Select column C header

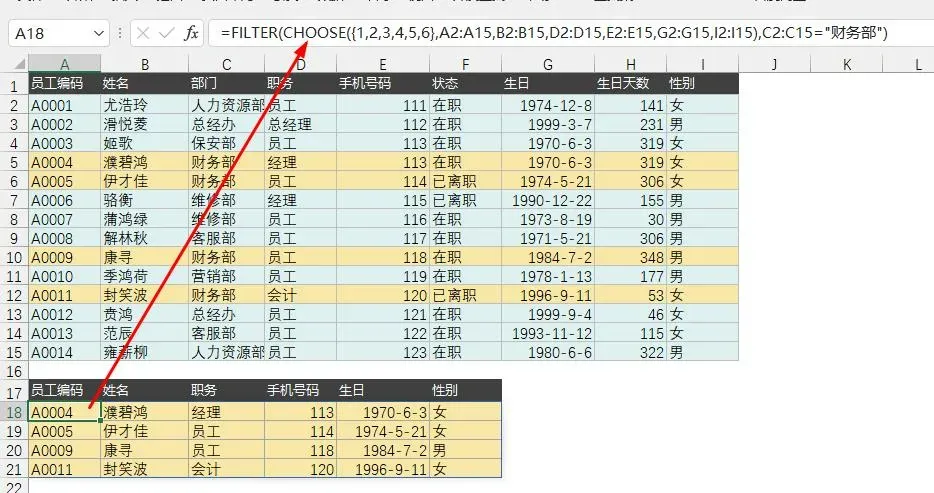pyautogui.click(x=226, y=64)
